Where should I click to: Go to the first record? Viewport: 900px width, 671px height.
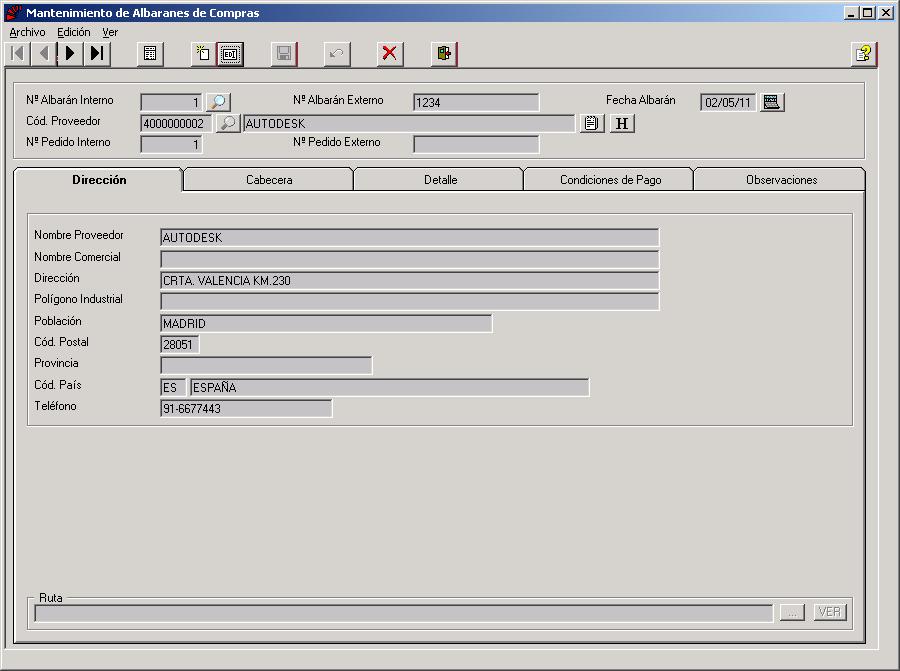pos(17,54)
